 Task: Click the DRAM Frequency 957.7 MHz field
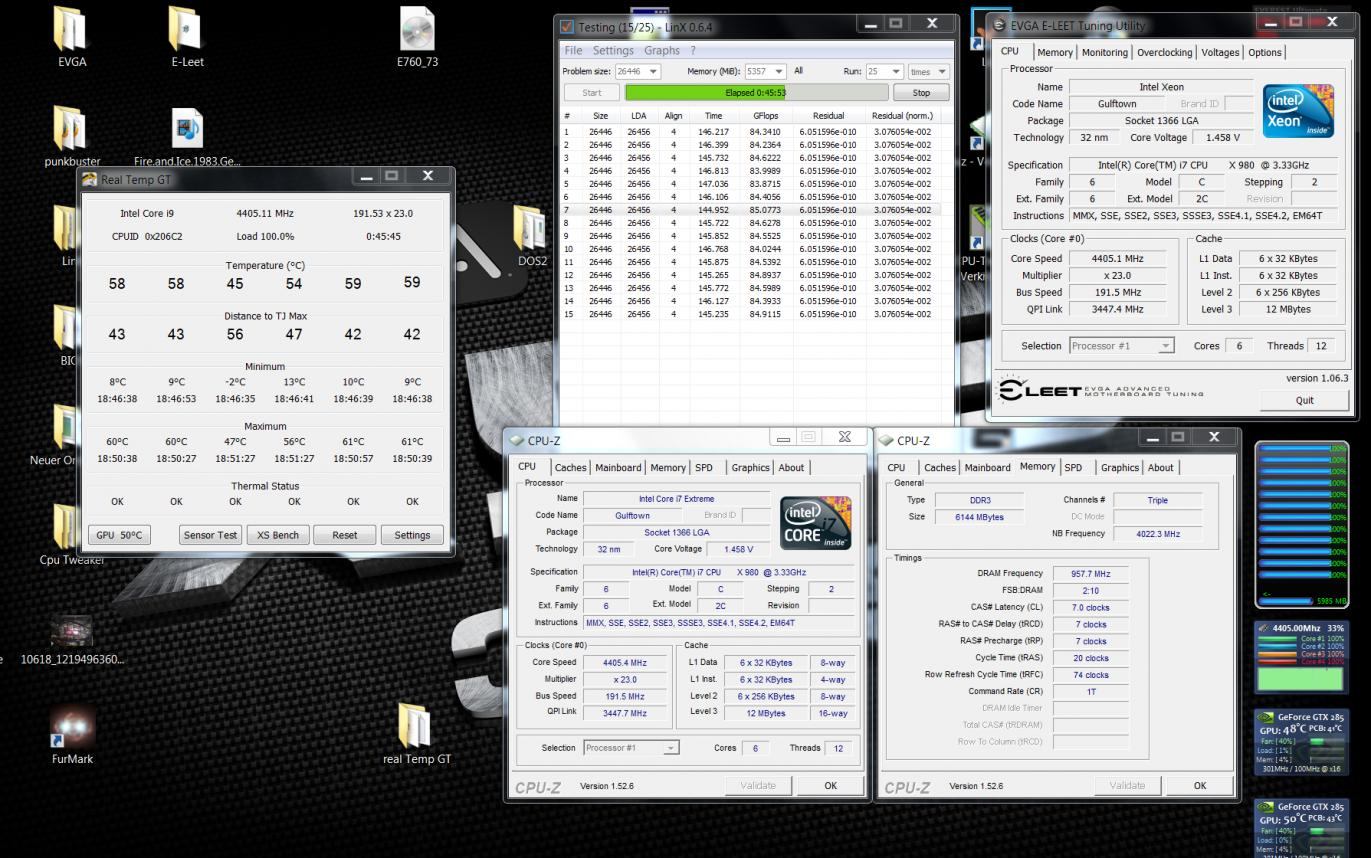1090,573
